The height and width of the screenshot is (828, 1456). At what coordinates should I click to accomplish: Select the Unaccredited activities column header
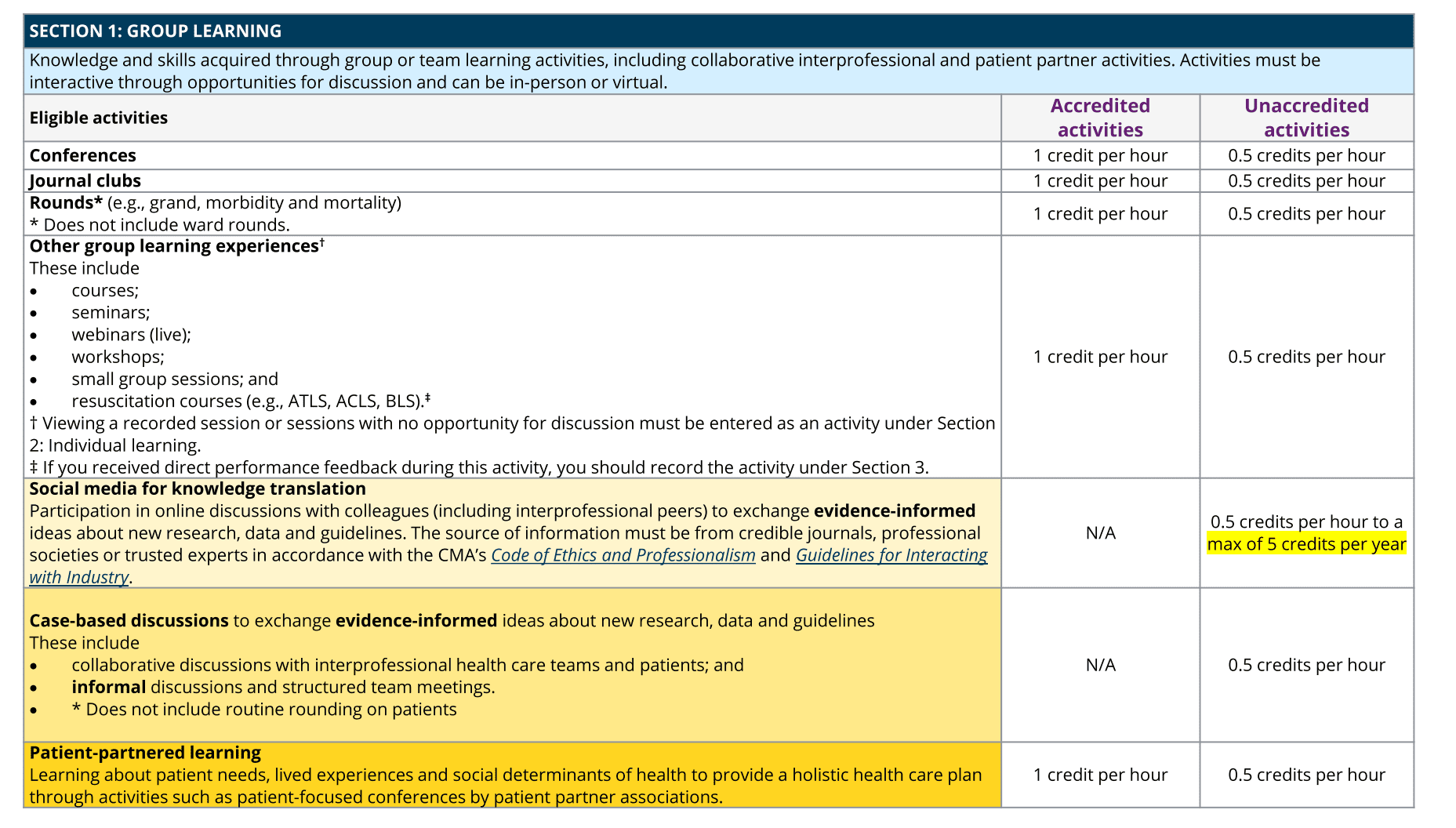(x=1306, y=118)
